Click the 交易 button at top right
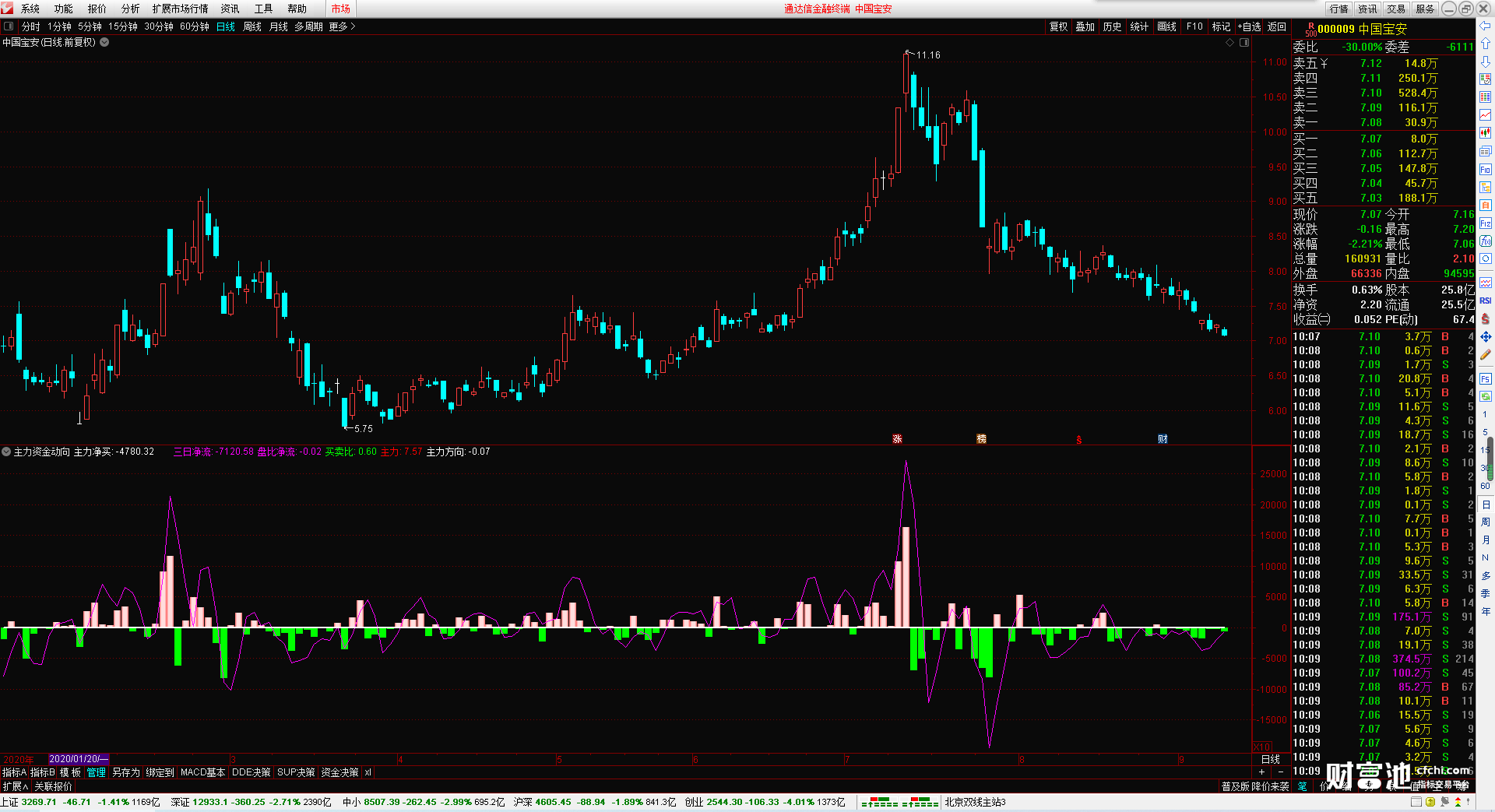1495x812 pixels. [x=1396, y=9]
